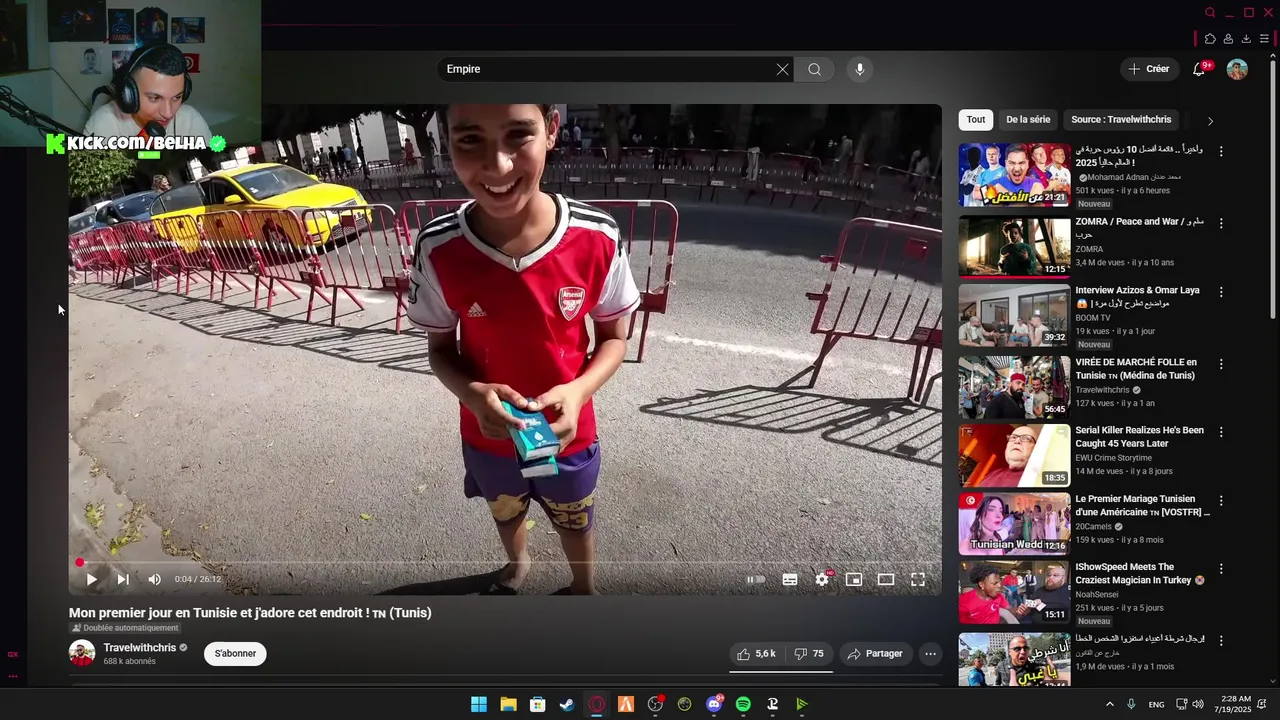Open Opera tab search magnifier icon
Image resolution: width=1280 pixels, height=720 pixels.
click(1210, 13)
